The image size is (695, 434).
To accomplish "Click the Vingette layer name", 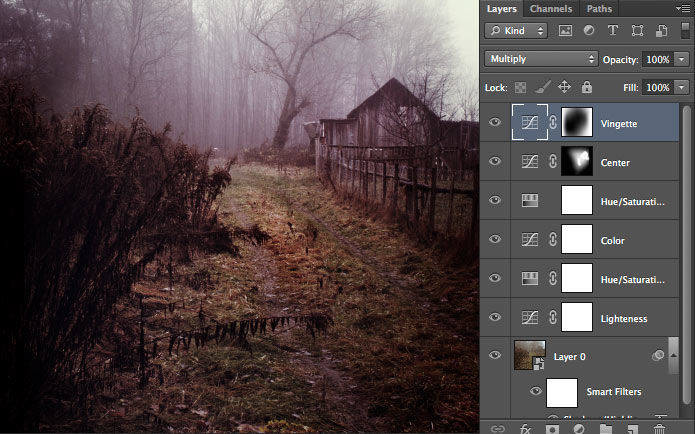I will click(x=619, y=124).
